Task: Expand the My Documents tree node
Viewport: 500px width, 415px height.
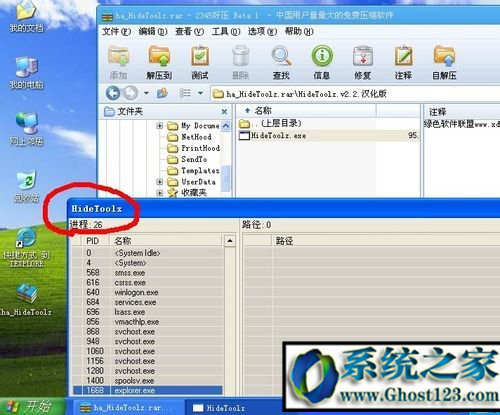Action: pos(160,126)
